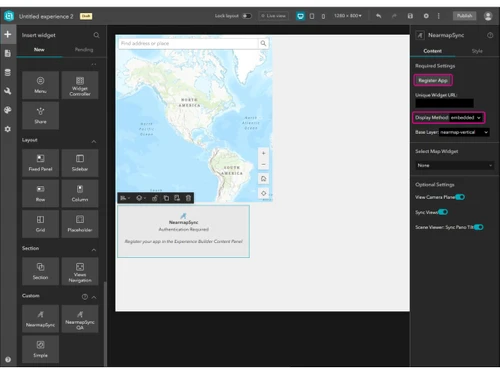Image resolution: width=500 pixels, height=375 pixels.
Task: Toggle Scene Viewer Sync Pano Tilt switch
Action: pyautogui.click(x=479, y=227)
